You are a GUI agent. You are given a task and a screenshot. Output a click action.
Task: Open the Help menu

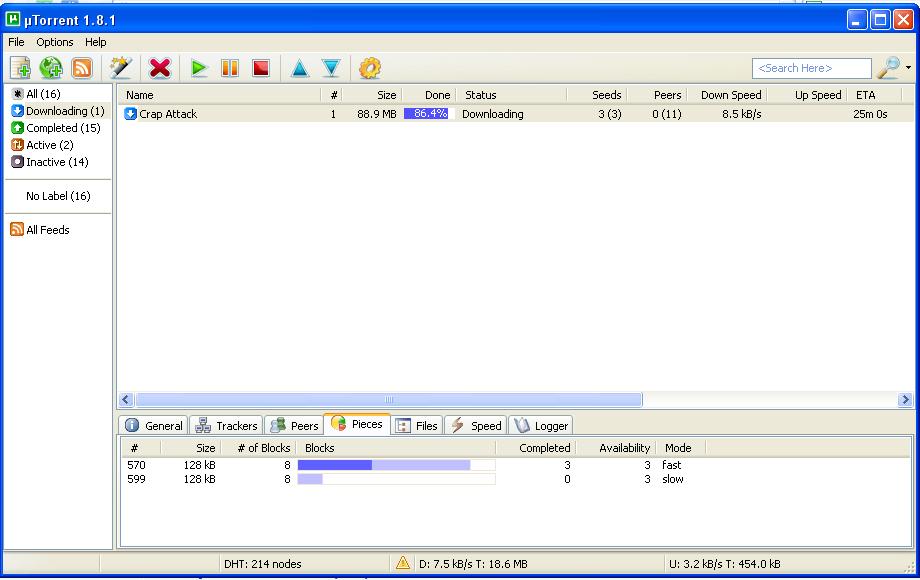[x=96, y=42]
